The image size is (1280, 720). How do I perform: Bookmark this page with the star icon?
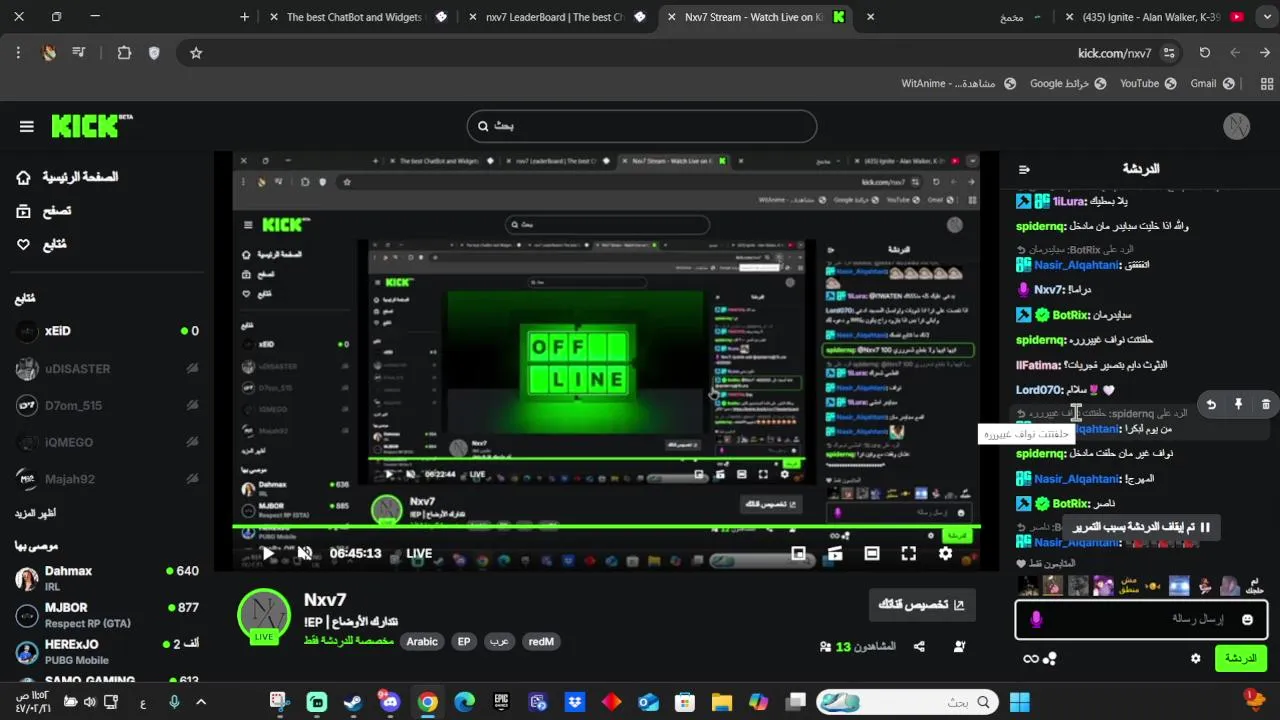196,53
